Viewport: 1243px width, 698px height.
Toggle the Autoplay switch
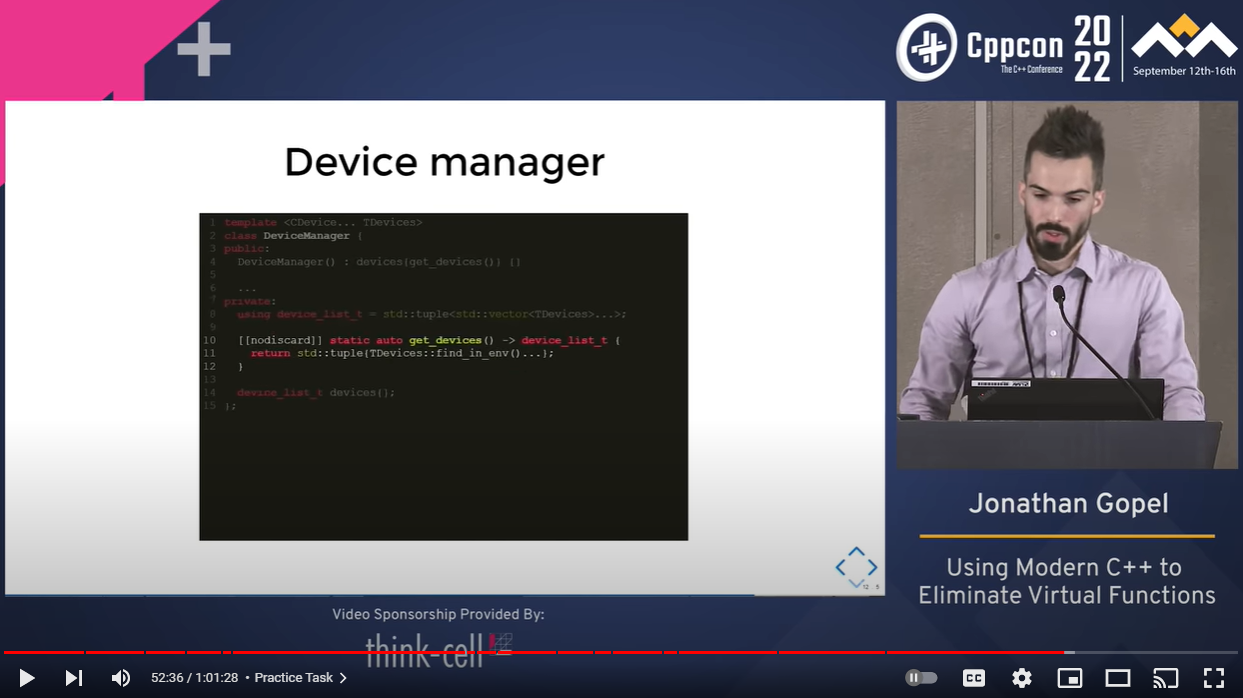click(921, 678)
